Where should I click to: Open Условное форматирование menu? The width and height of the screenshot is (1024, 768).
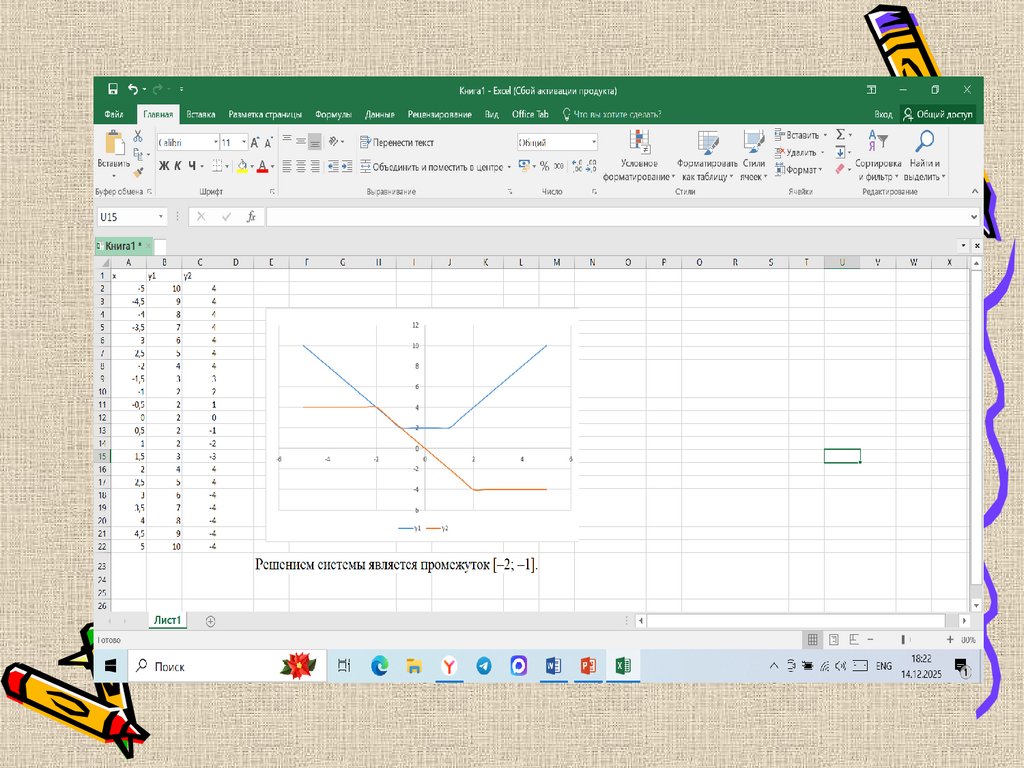[x=639, y=155]
